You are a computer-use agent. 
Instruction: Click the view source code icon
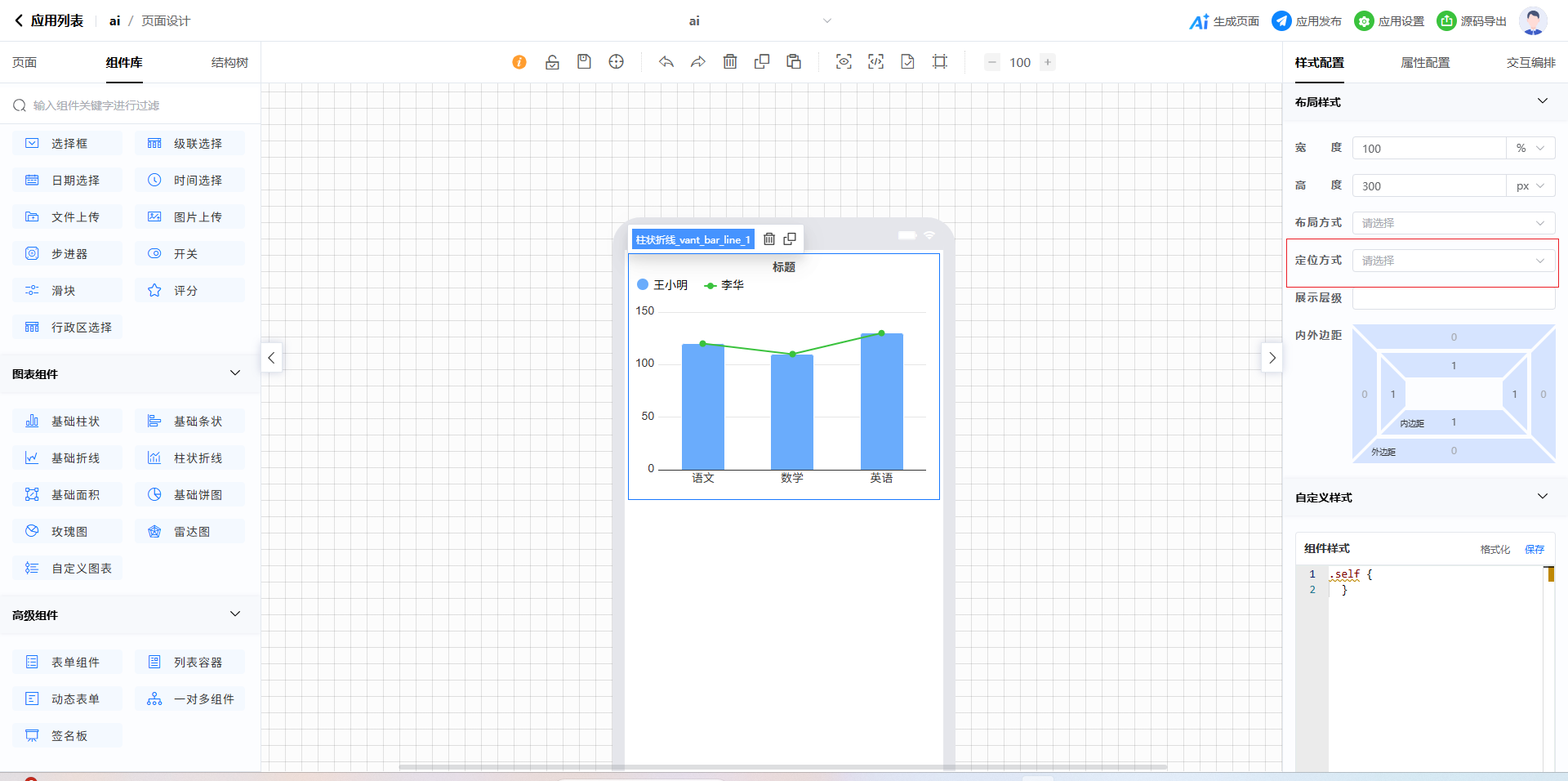point(875,62)
